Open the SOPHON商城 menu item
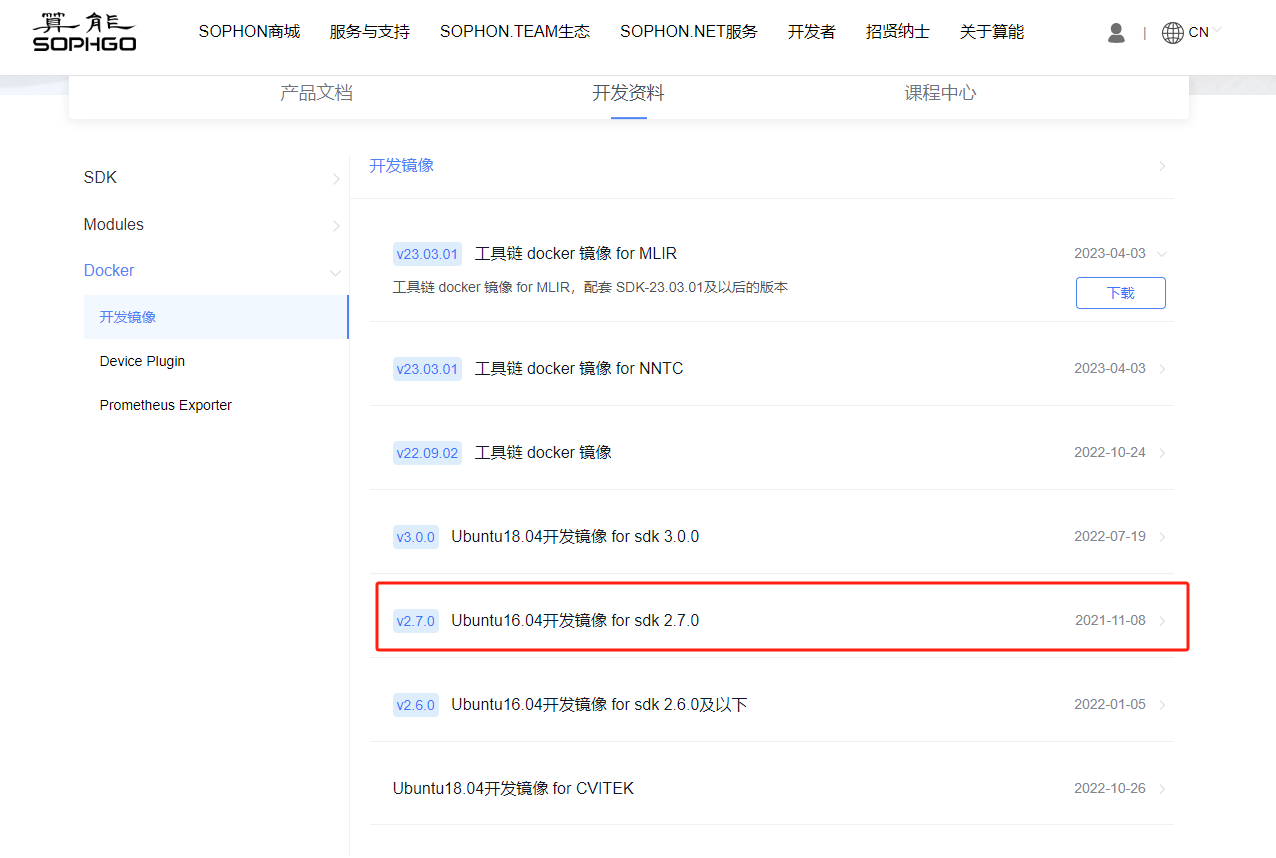Viewport: 1276px width, 858px height. pos(249,32)
